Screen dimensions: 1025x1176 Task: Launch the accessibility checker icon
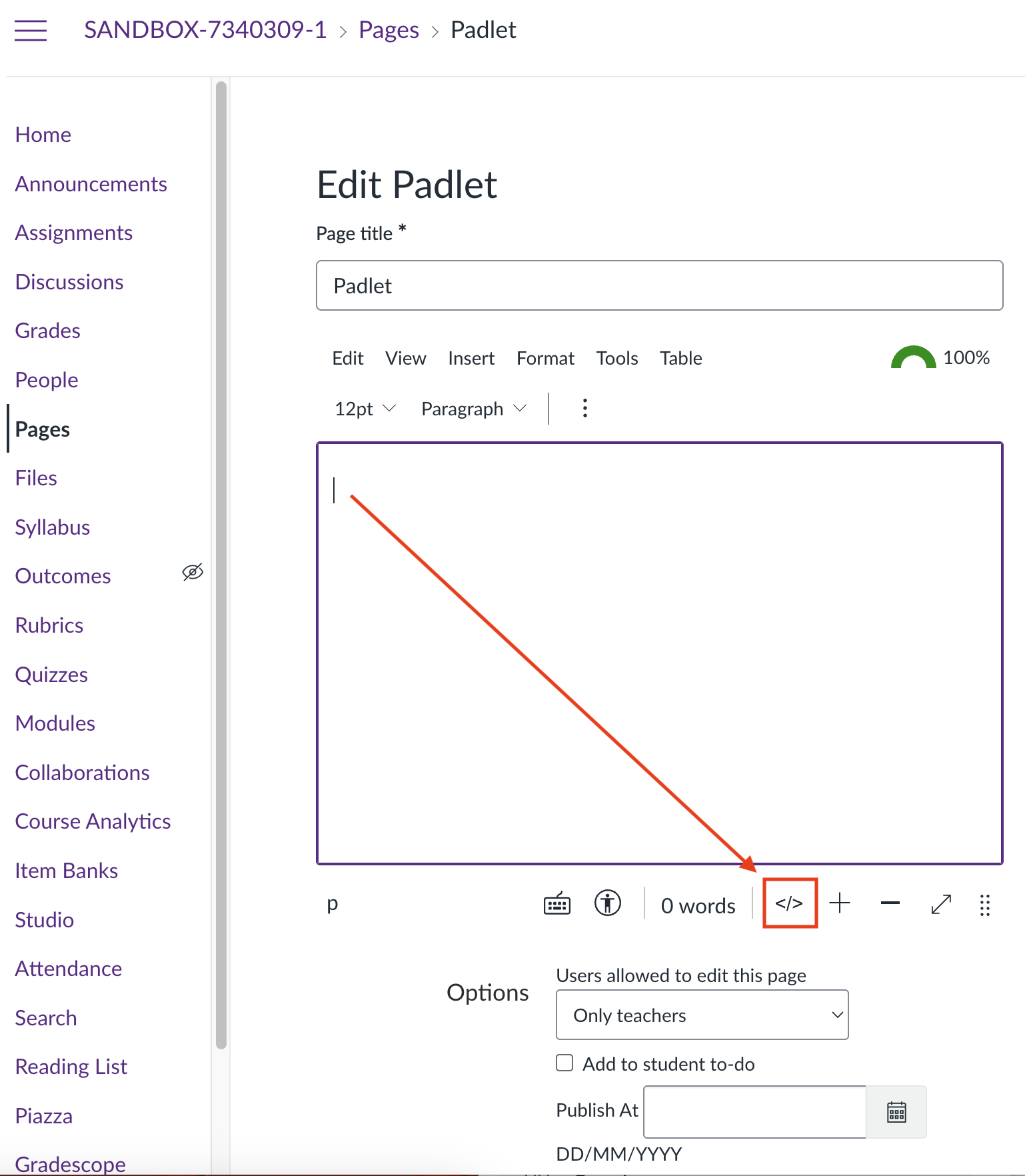(x=607, y=904)
